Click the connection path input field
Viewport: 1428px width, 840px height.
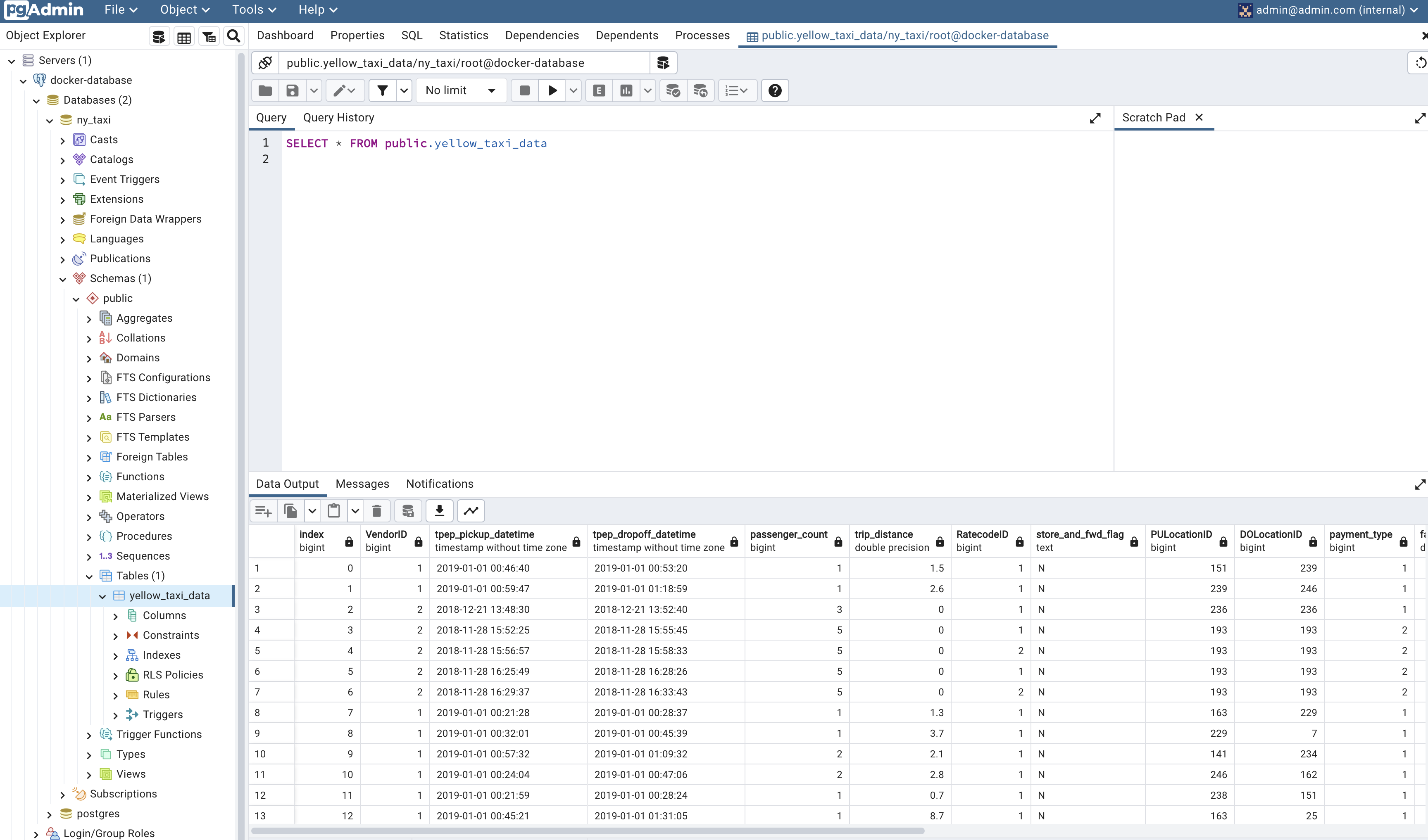(464, 63)
